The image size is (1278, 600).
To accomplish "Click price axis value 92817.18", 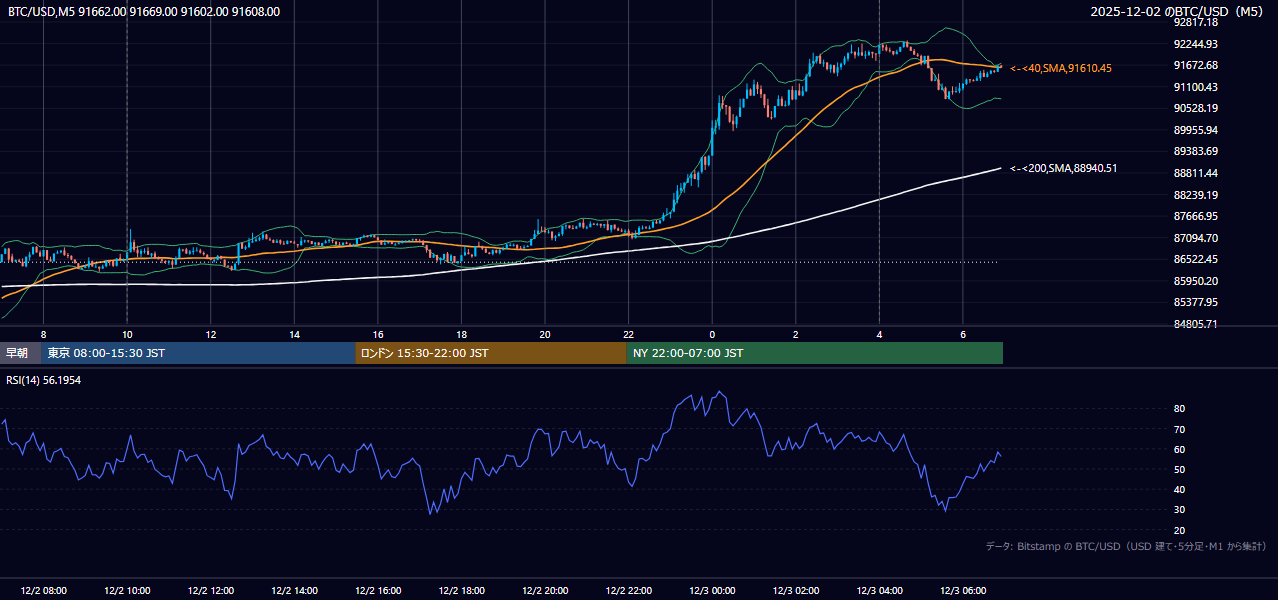I will (x=1196, y=22).
